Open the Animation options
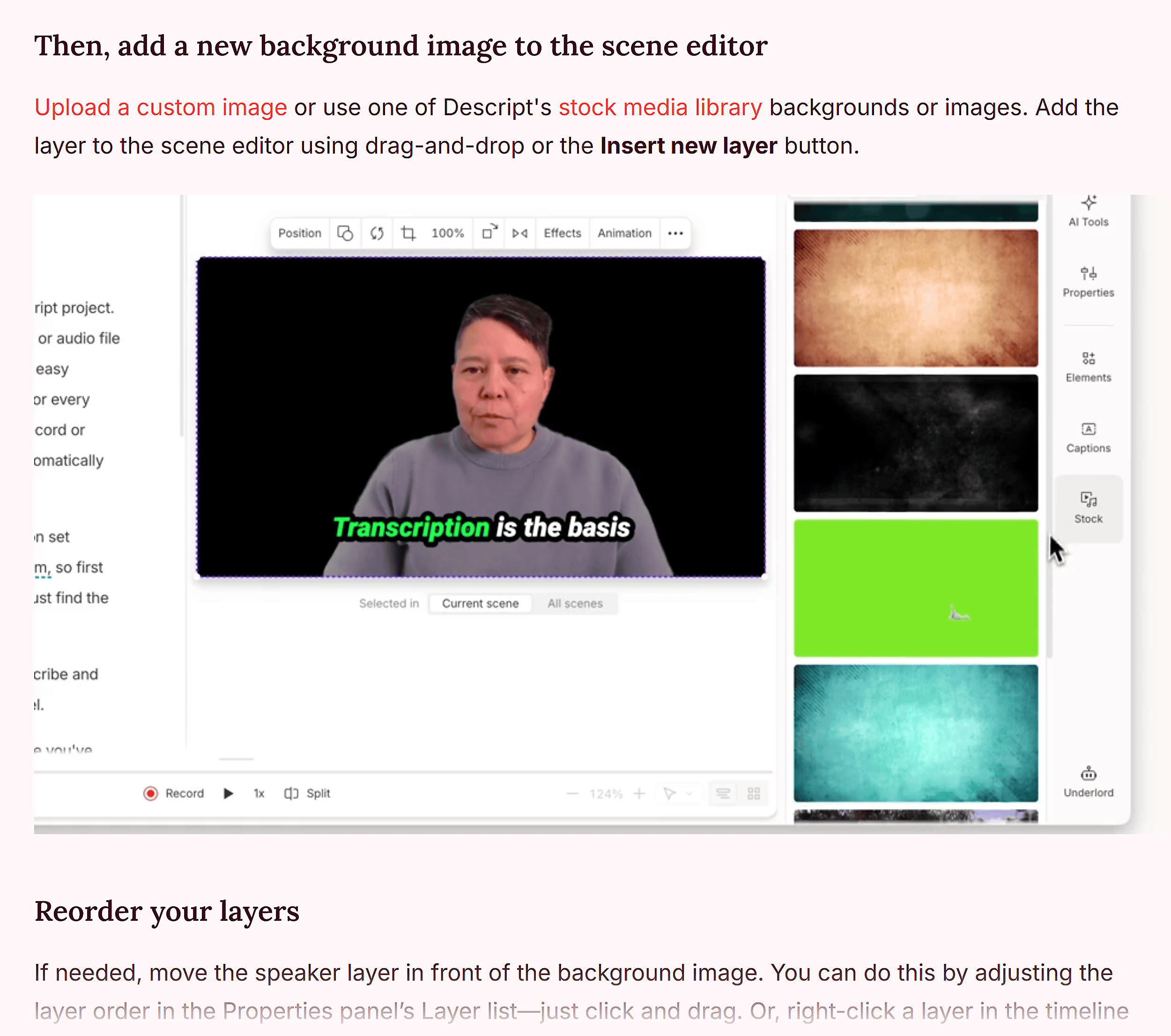Viewport: 1171px width, 1036px height. pos(624,233)
